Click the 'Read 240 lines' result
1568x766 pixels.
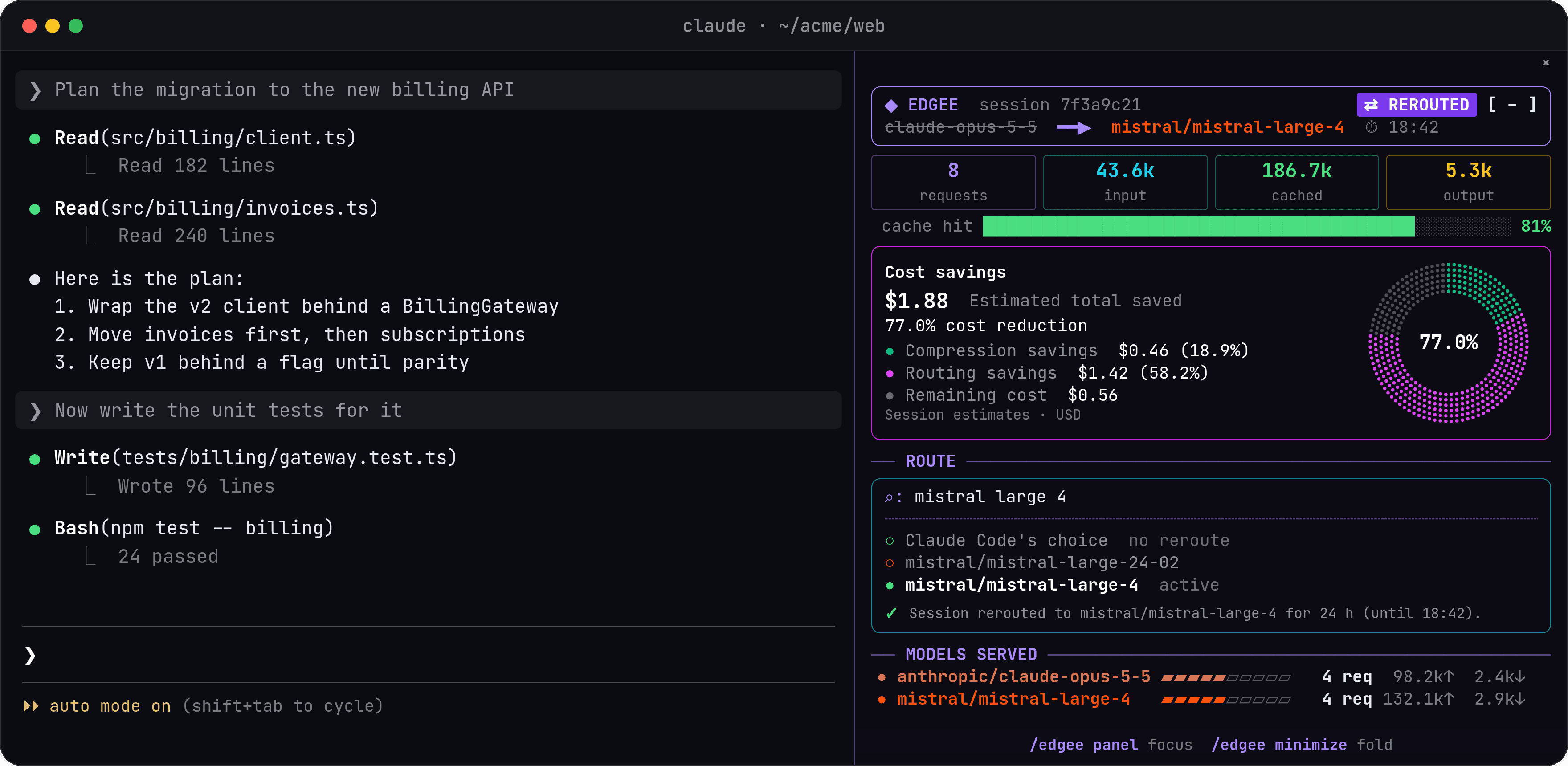tap(196, 236)
